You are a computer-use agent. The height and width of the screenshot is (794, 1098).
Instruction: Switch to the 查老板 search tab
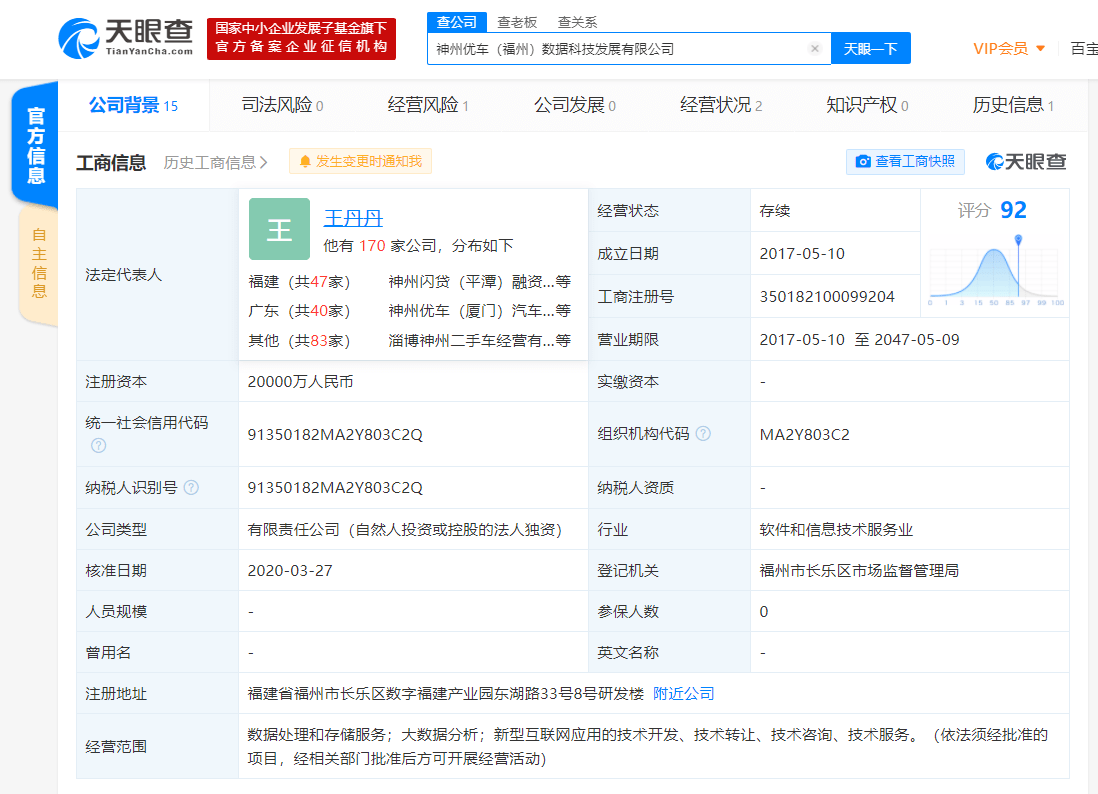tap(517, 22)
